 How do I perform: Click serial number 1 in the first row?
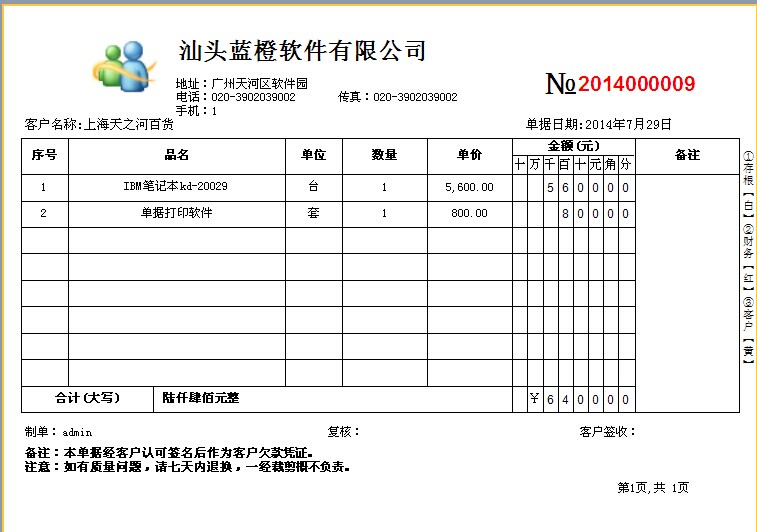coord(43,187)
